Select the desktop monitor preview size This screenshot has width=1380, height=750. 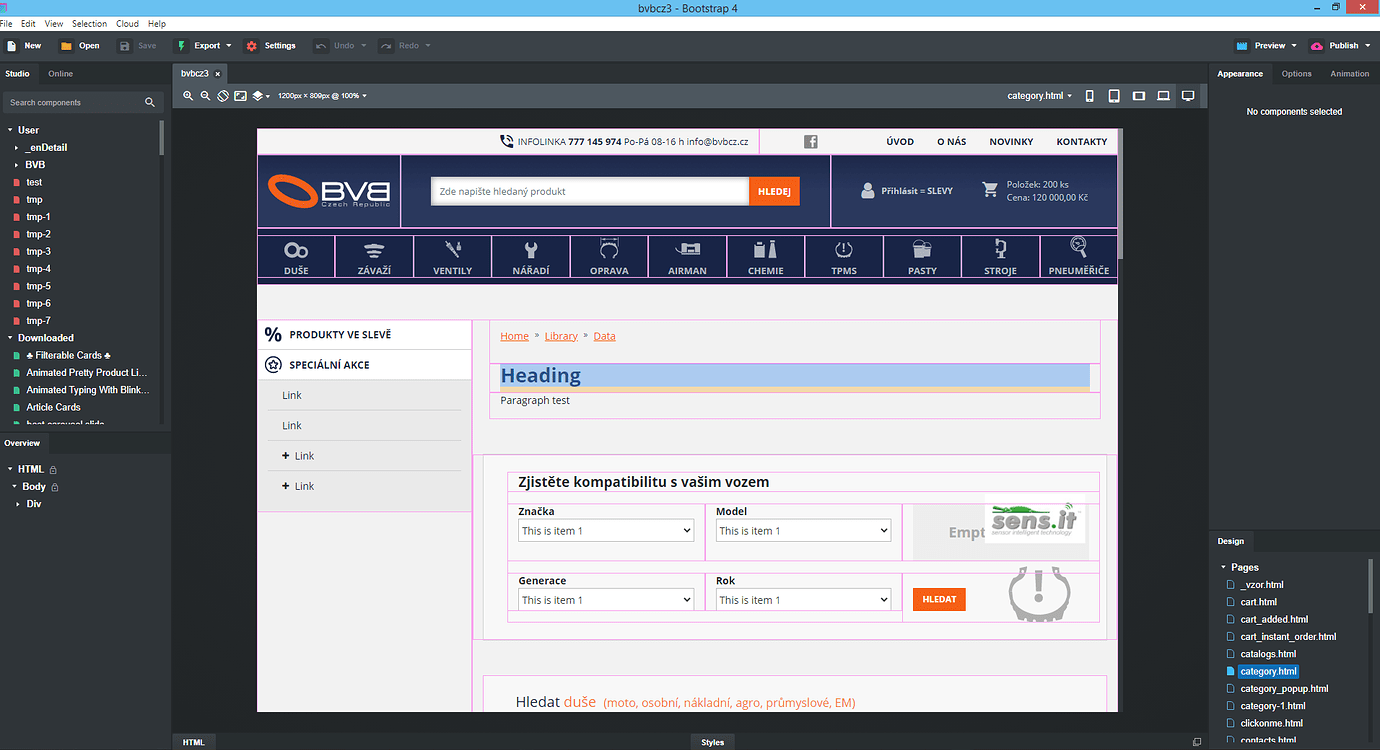1188,96
